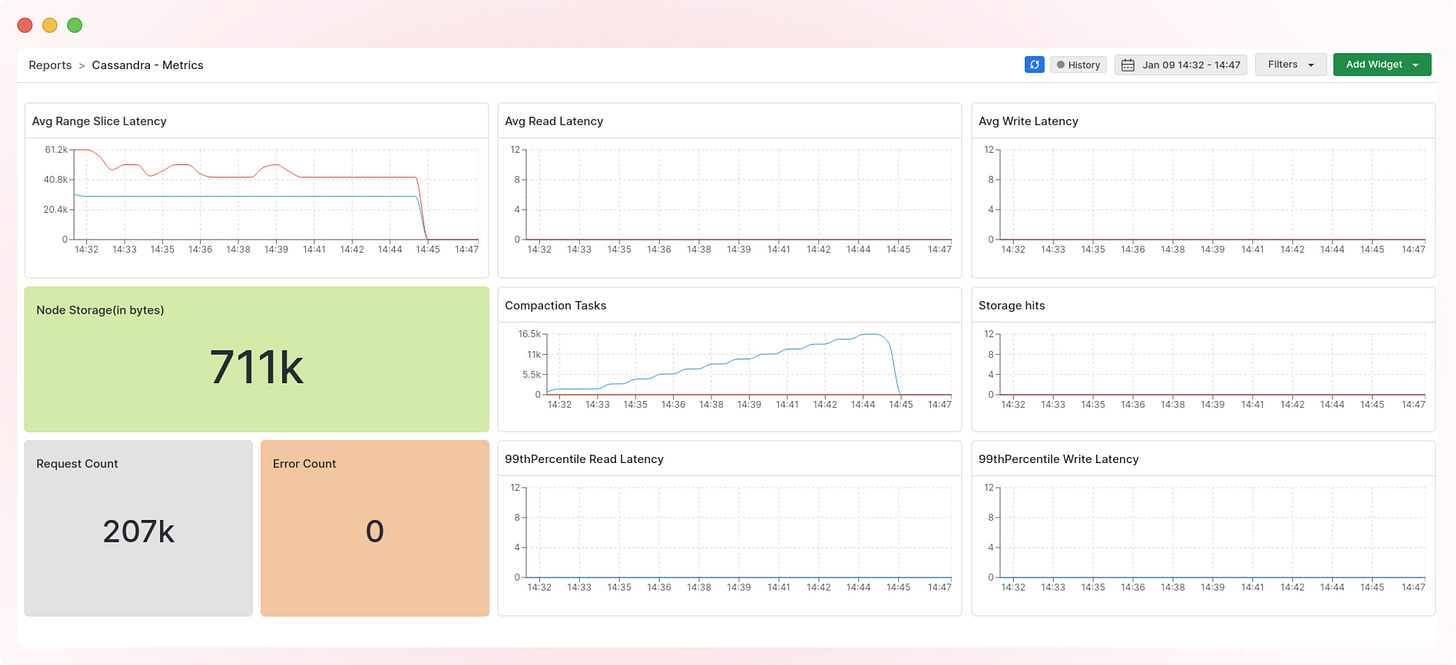Image resolution: width=1456 pixels, height=665 pixels.
Task: Click the Request Count 207k card
Action: click(x=139, y=528)
